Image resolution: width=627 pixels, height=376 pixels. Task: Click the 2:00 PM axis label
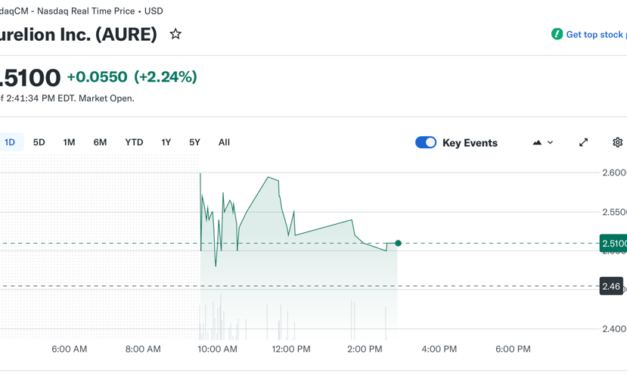pos(365,349)
